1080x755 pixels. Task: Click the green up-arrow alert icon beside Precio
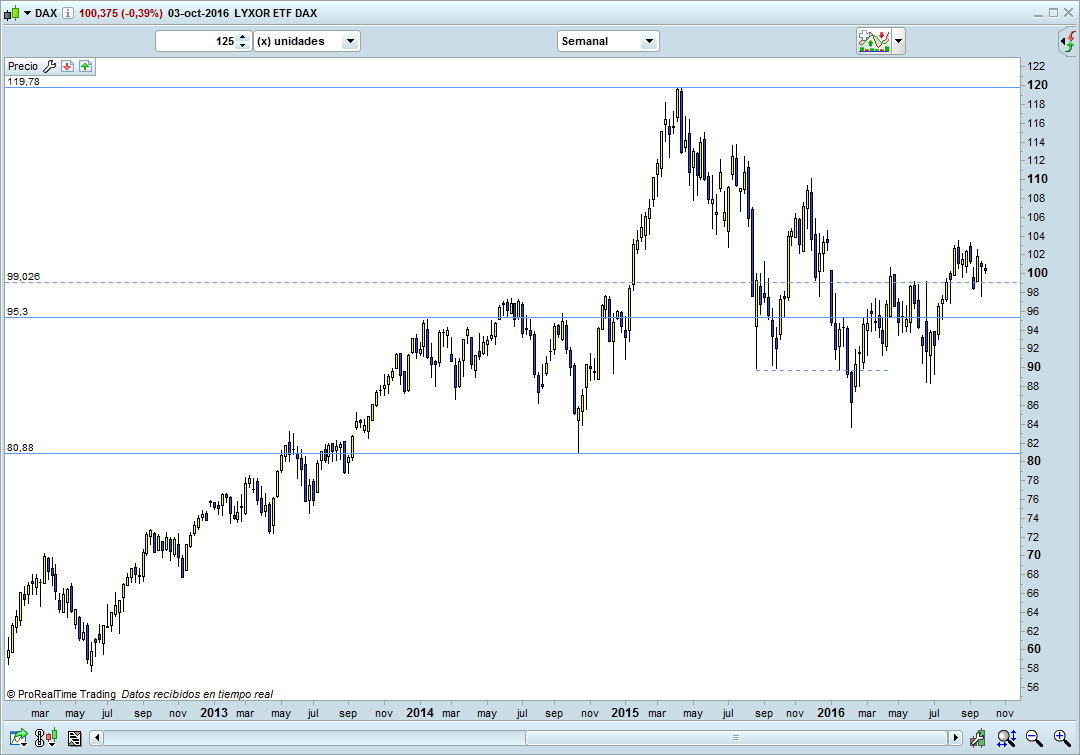[x=87, y=66]
